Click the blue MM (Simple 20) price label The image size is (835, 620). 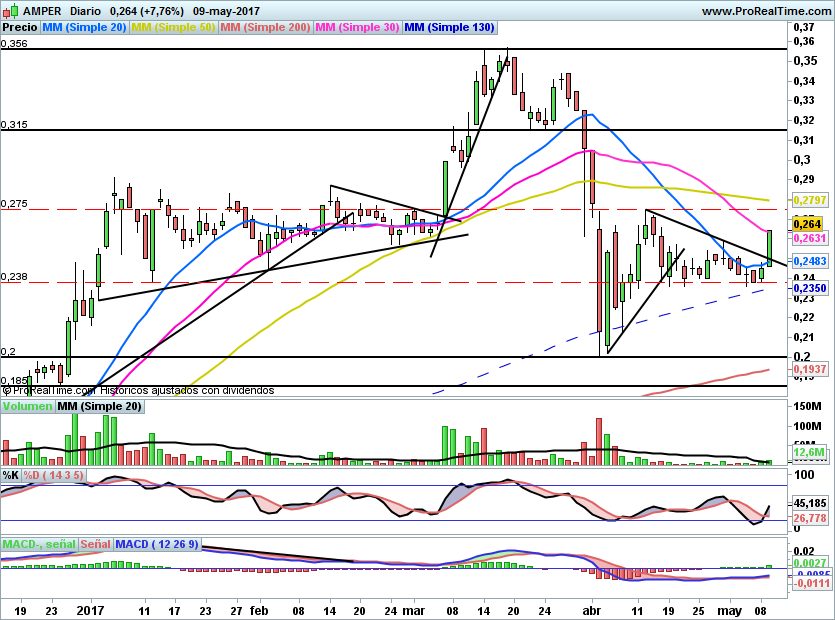(85, 28)
